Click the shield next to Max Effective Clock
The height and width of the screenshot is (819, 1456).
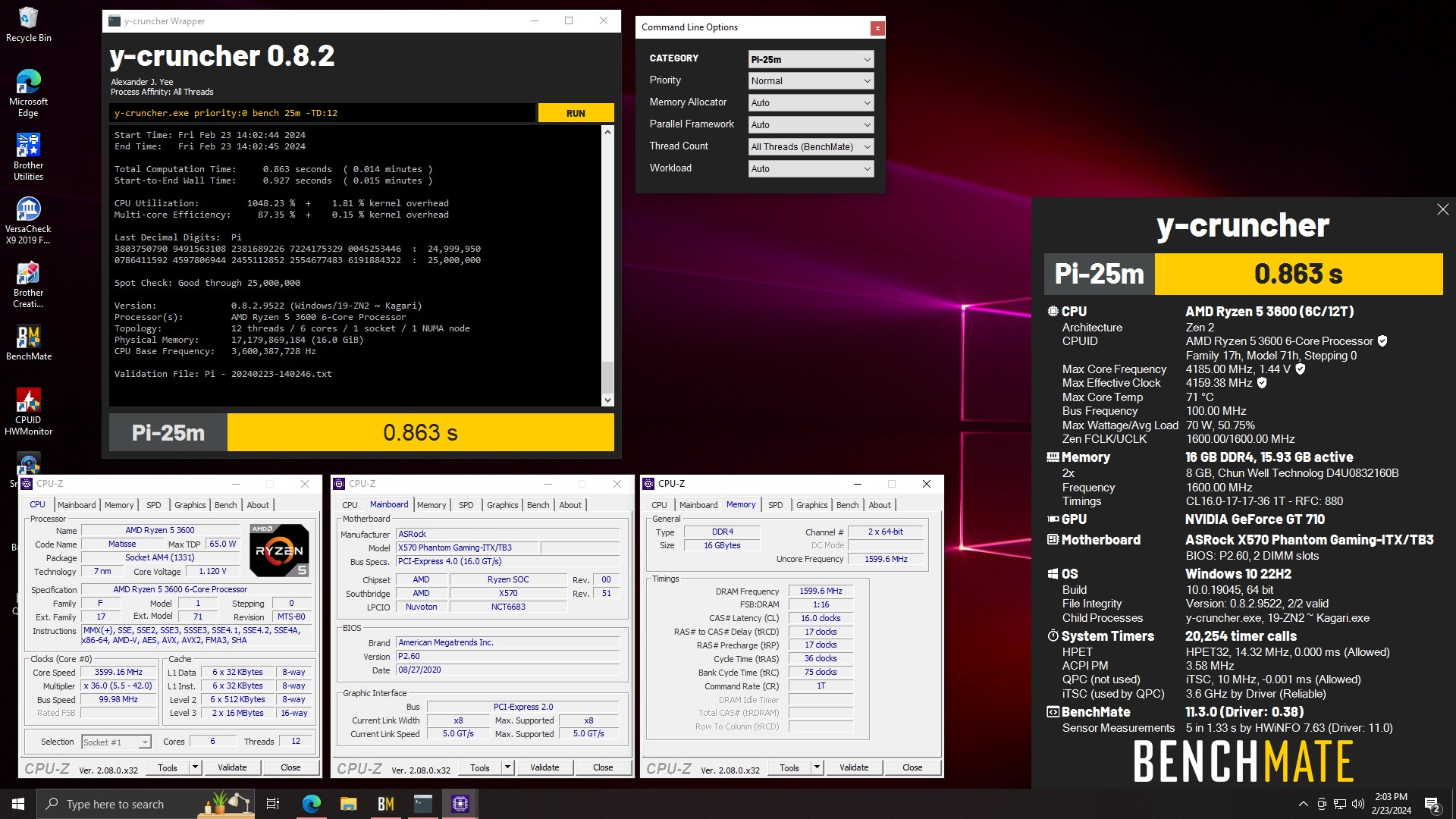tap(1262, 383)
